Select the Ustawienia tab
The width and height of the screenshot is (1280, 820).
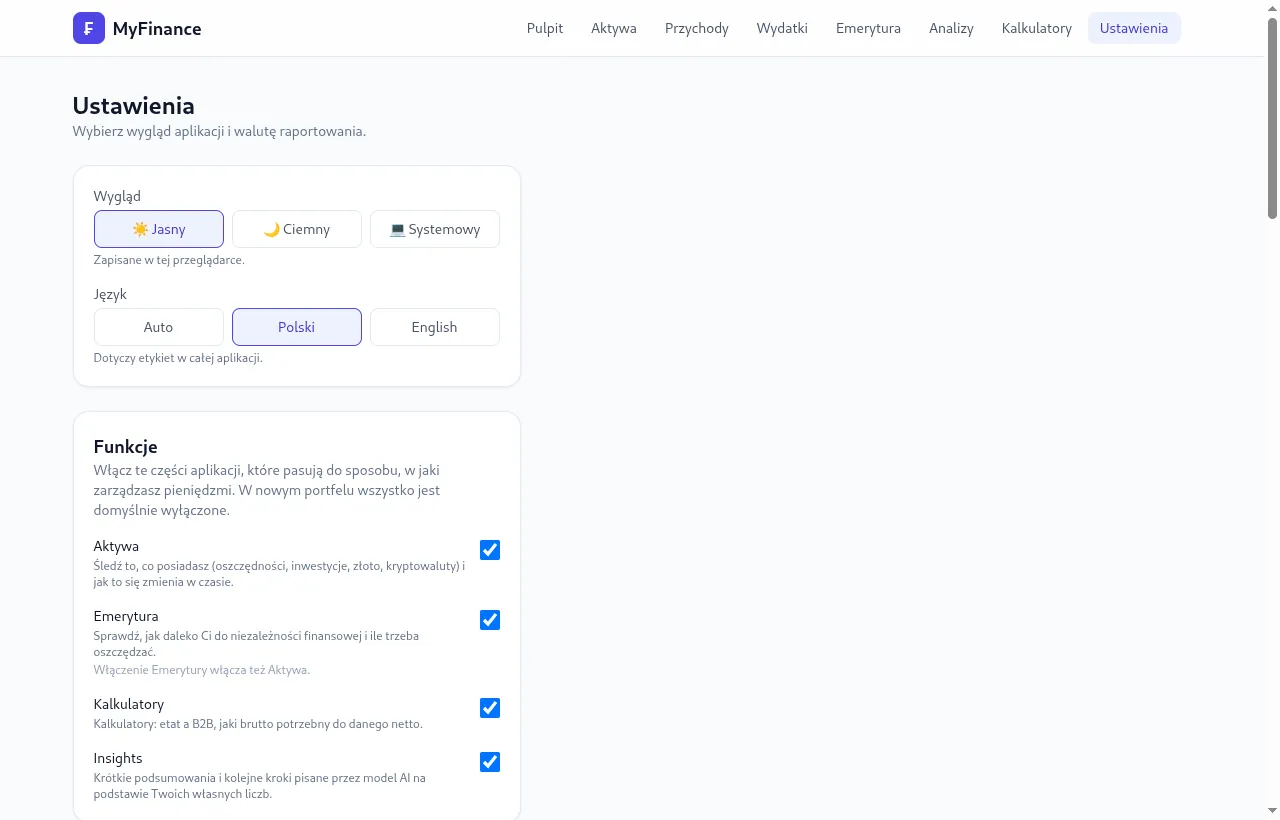point(1134,28)
